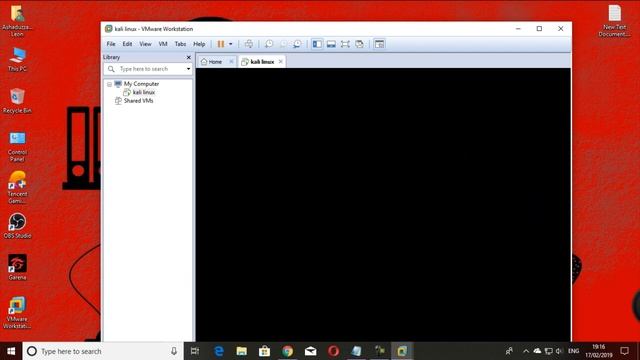This screenshot has width=640, height=360.
Task: Activate the taskbar microphone search icon
Action: pyautogui.click(x=174, y=351)
